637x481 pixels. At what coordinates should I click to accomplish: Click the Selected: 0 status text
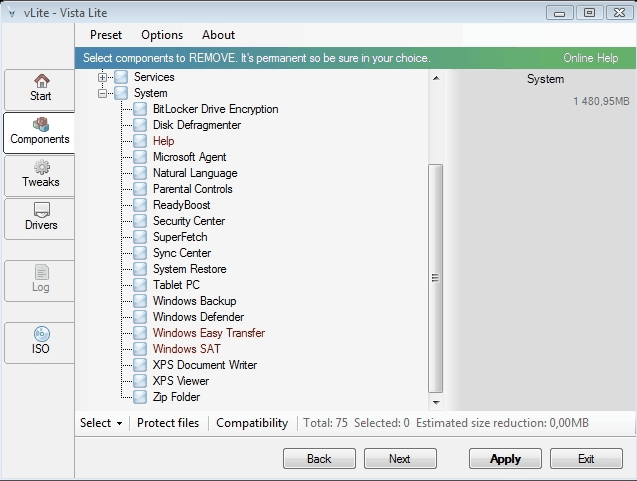point(381,423)
